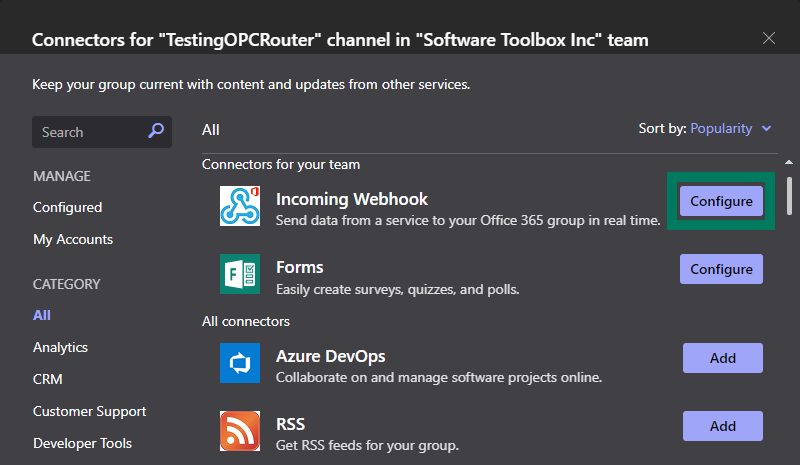Configure the Incoming Webhook connector
Viewport: 800px width, 465px height.
721,201
